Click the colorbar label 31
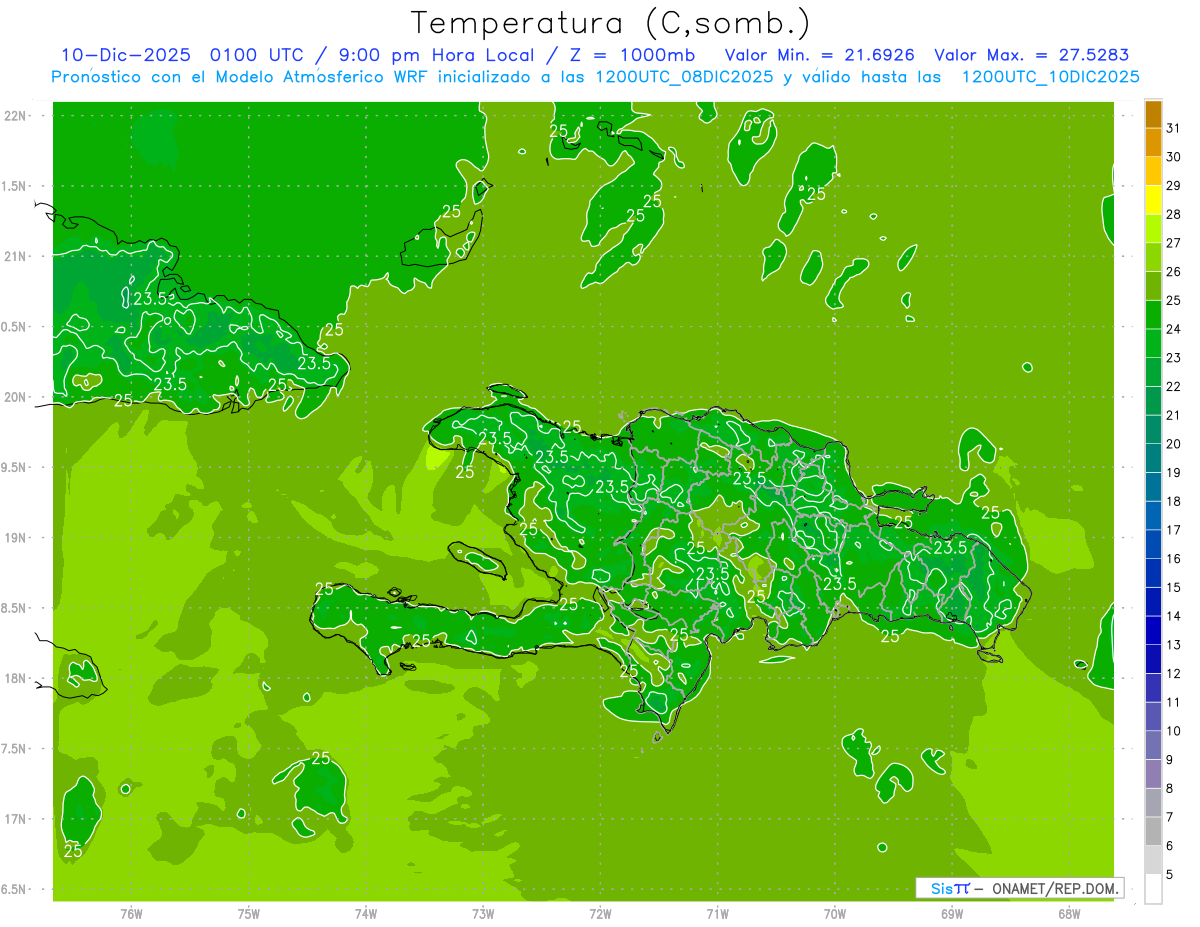The height and width of the screenshot is (927, 1200). pos(1173,128)
